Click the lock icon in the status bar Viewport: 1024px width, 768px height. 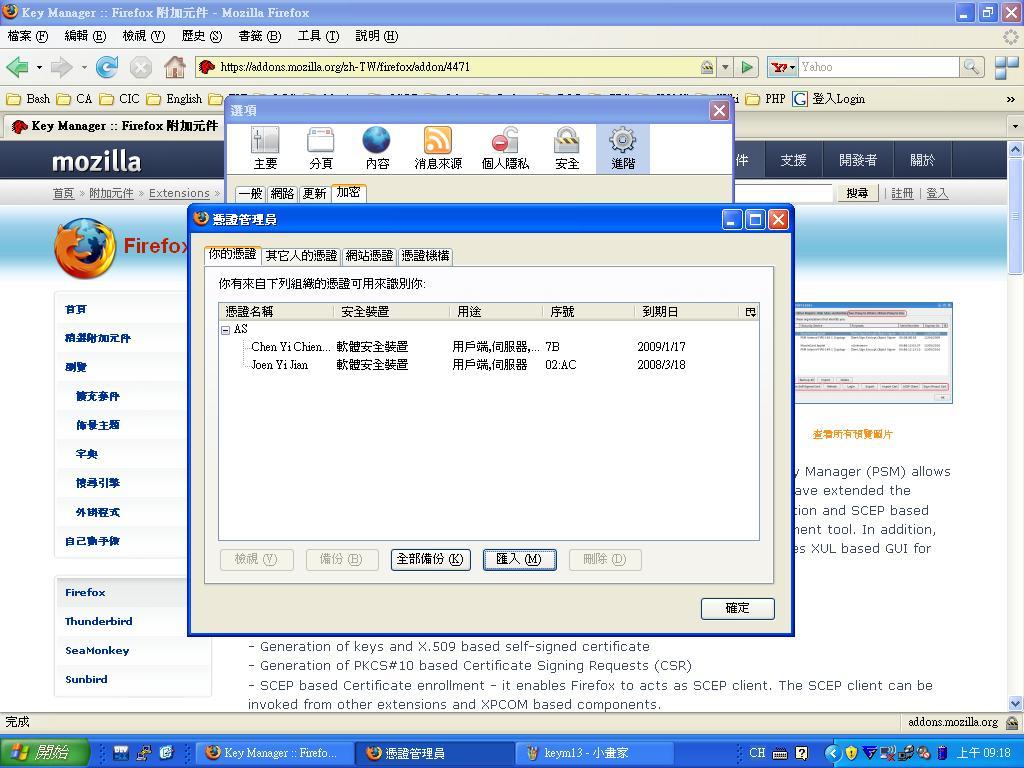click(x=1012, y=722)
